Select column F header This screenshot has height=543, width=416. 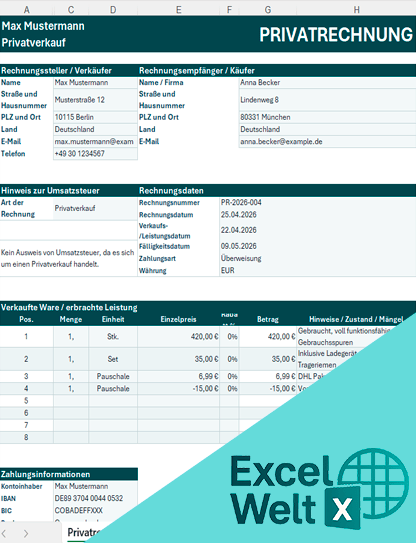click(x=229, y=10)
